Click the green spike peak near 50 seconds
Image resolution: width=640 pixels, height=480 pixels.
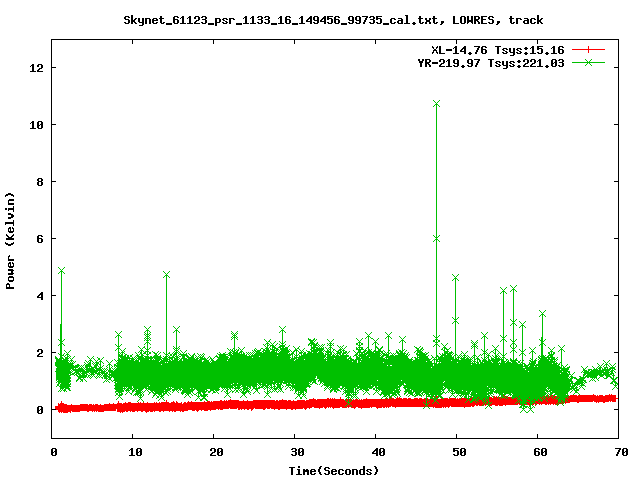tap(456, 277)
